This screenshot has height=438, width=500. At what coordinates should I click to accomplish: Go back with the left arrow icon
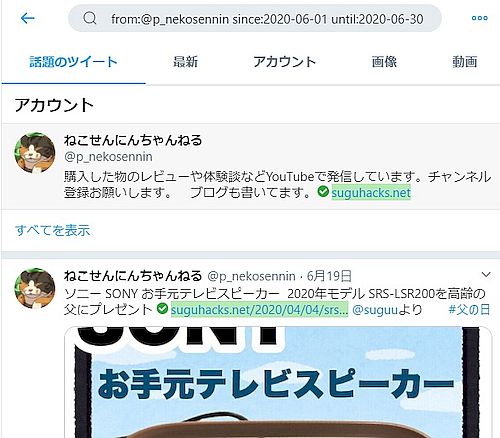[27, 18]
